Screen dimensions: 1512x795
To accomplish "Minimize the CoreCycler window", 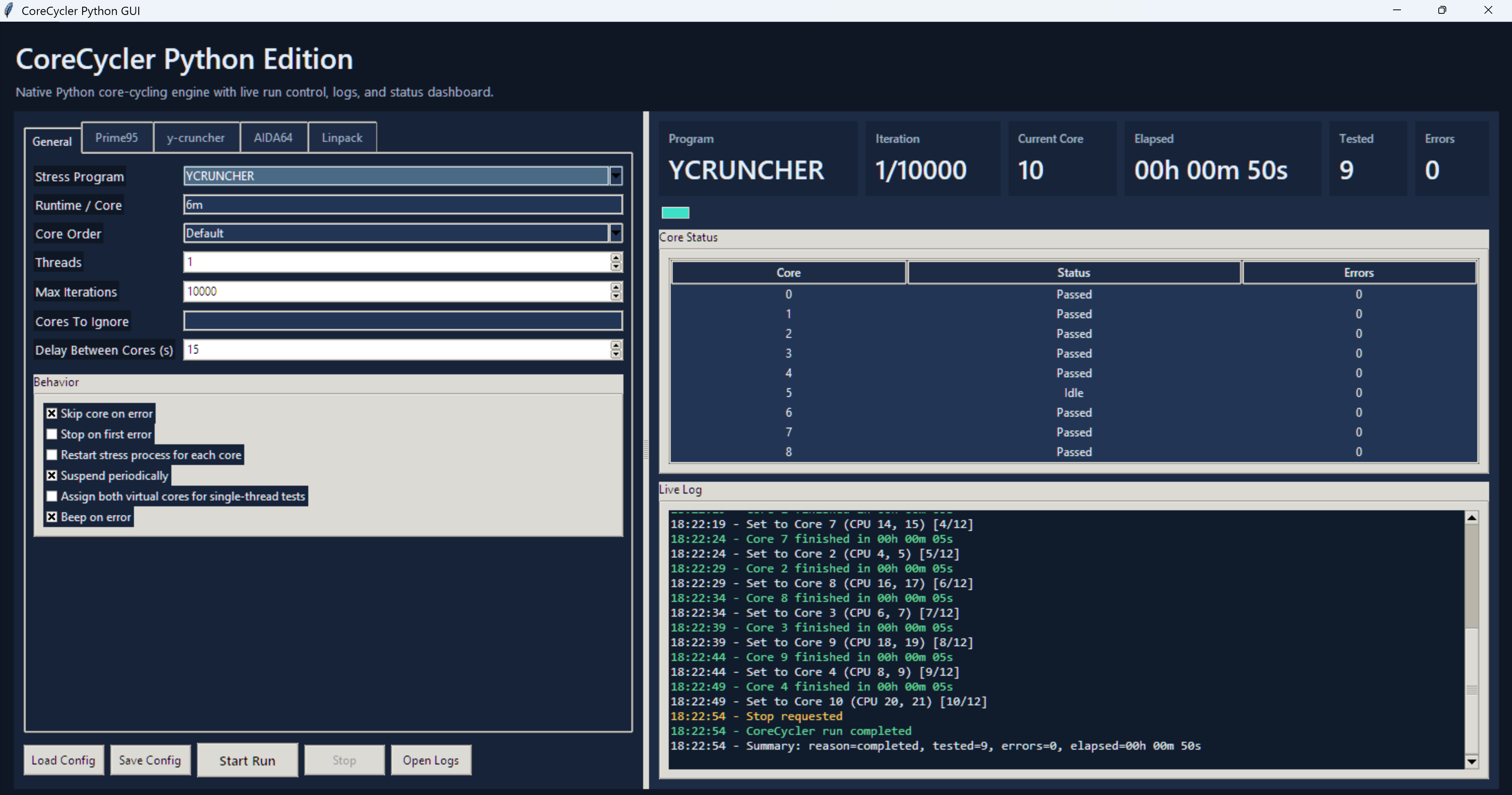I will click(1397, 11).
